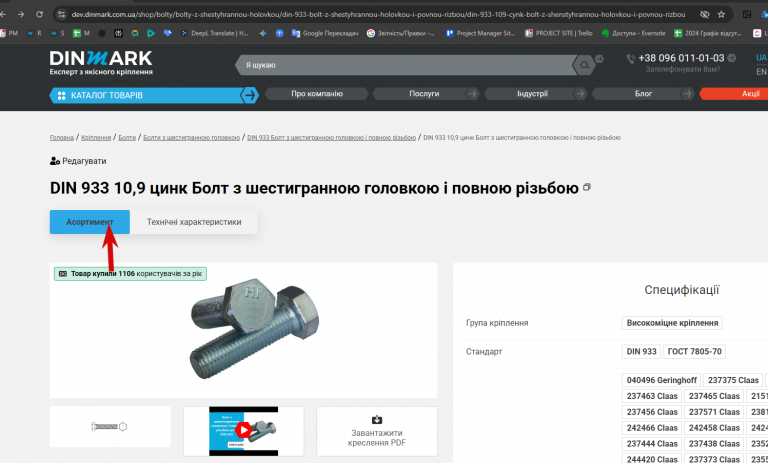Open Про компанію menu item
Screen dimensions: 768x463
[x=317, y=94]
